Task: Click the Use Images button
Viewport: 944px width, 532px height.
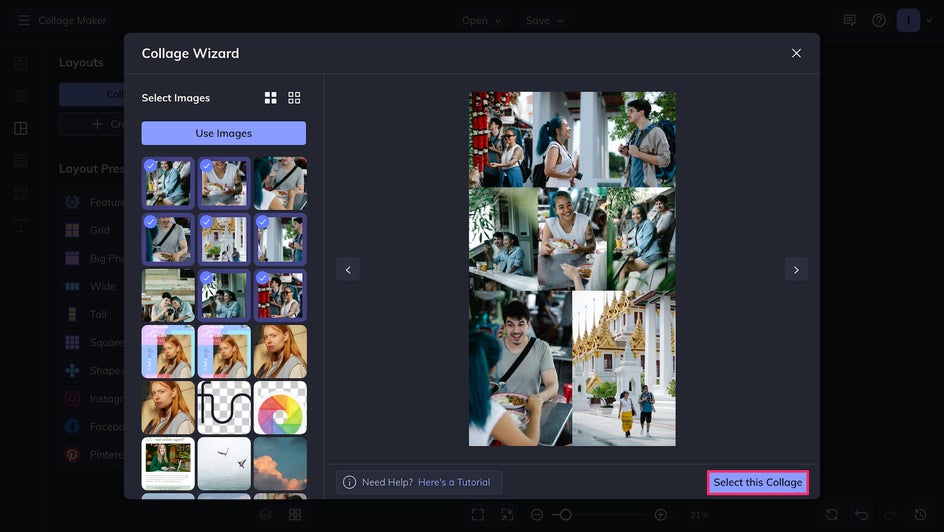Action: click(223, 133)
